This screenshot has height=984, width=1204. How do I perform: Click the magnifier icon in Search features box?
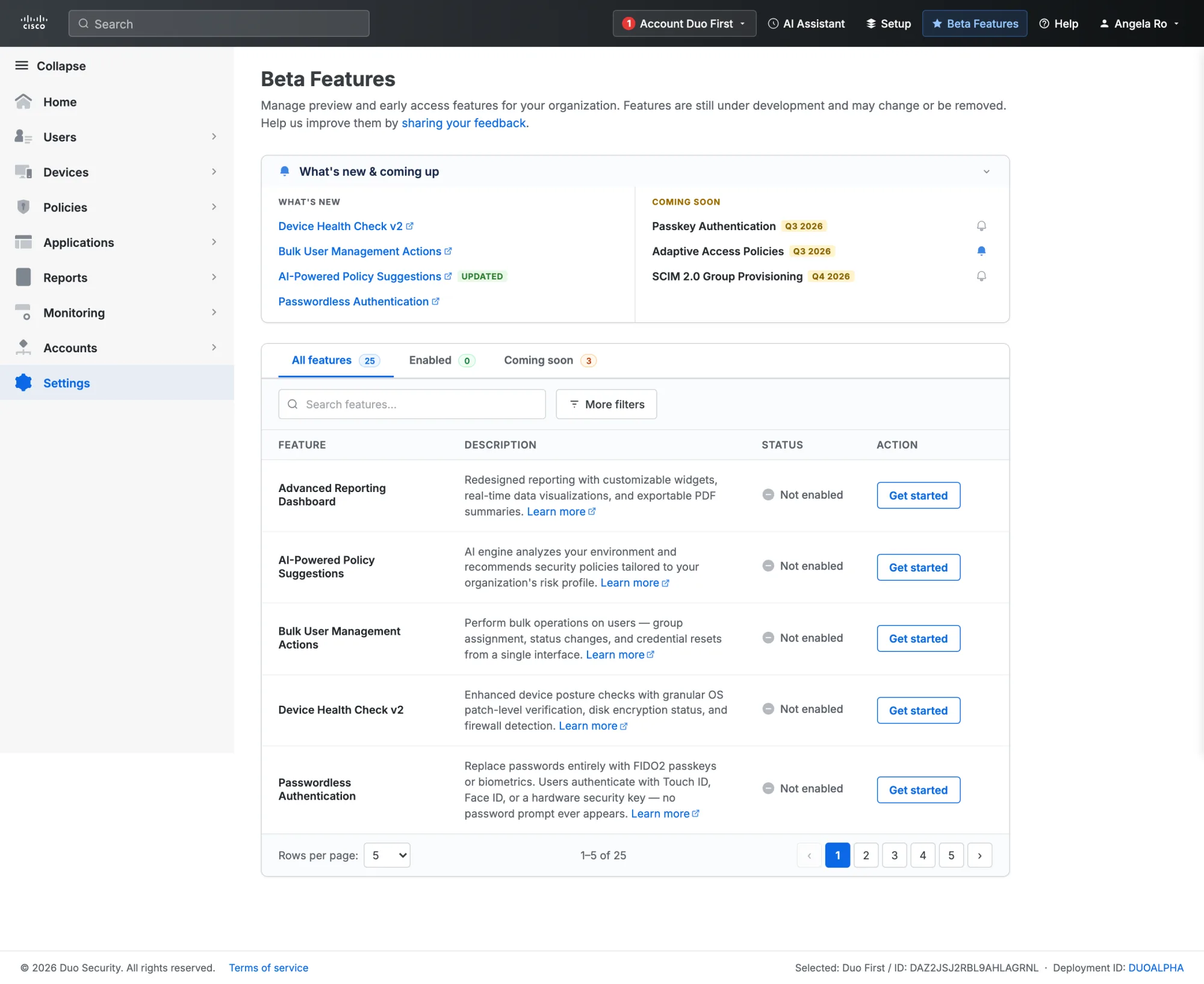click(293, 404)
